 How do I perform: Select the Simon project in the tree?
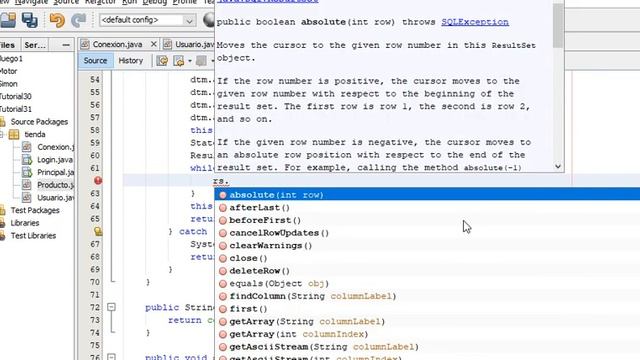9,84
